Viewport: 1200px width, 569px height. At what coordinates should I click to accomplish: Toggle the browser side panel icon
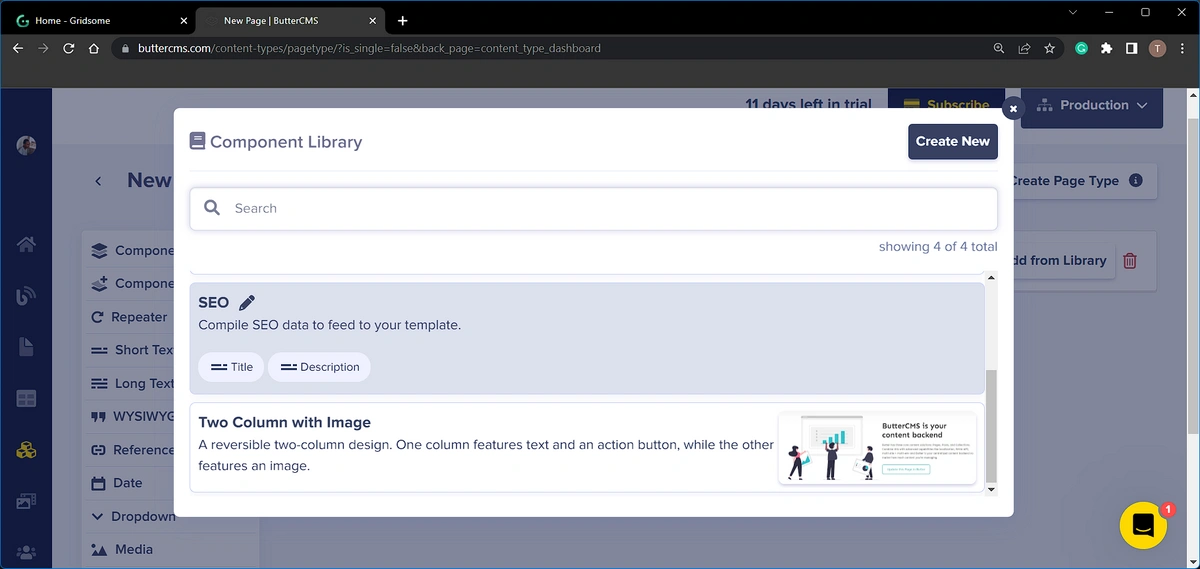pyautogui.click(x=1131, y=48)
